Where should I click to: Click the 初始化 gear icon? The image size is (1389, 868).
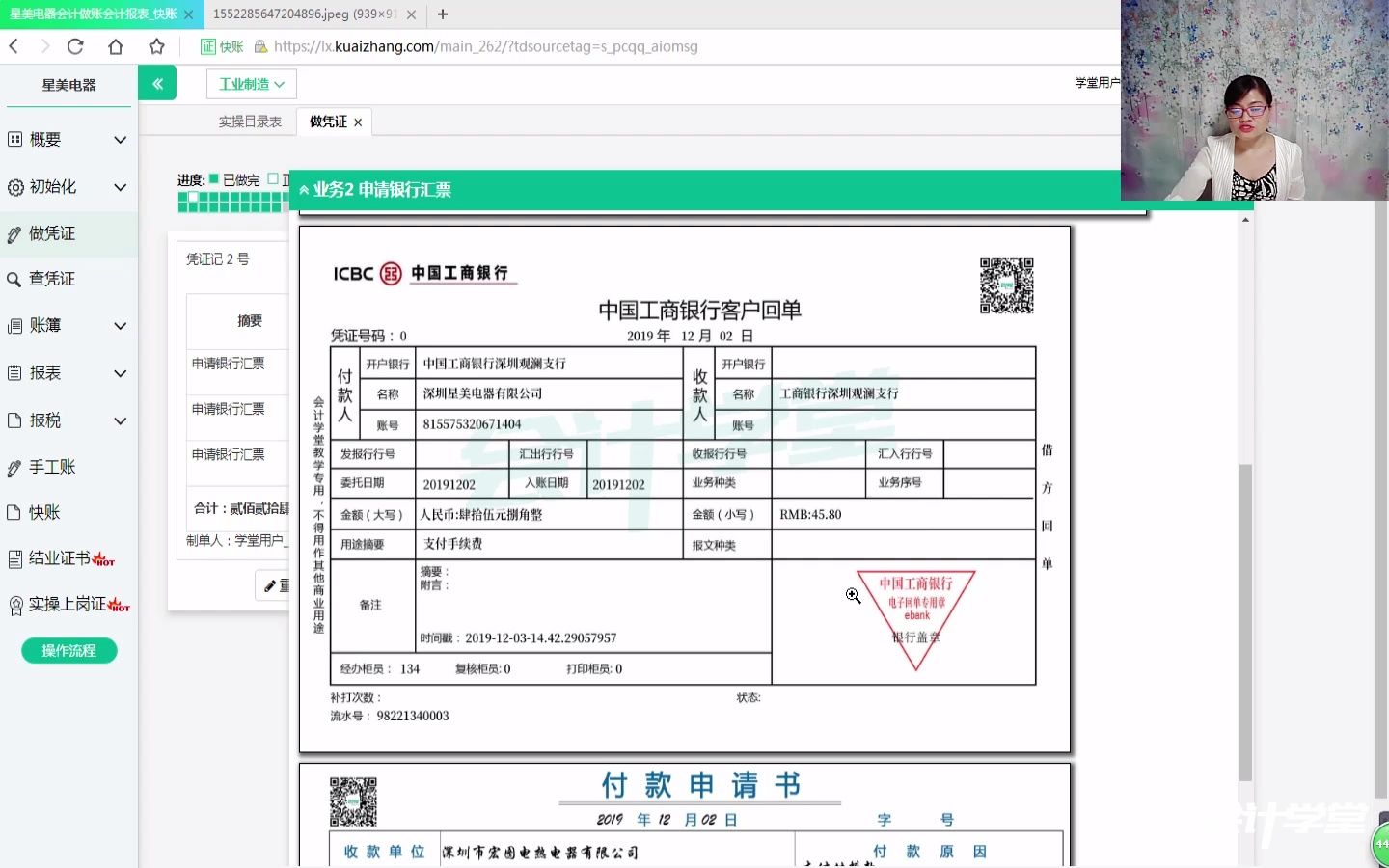(14, 187)
